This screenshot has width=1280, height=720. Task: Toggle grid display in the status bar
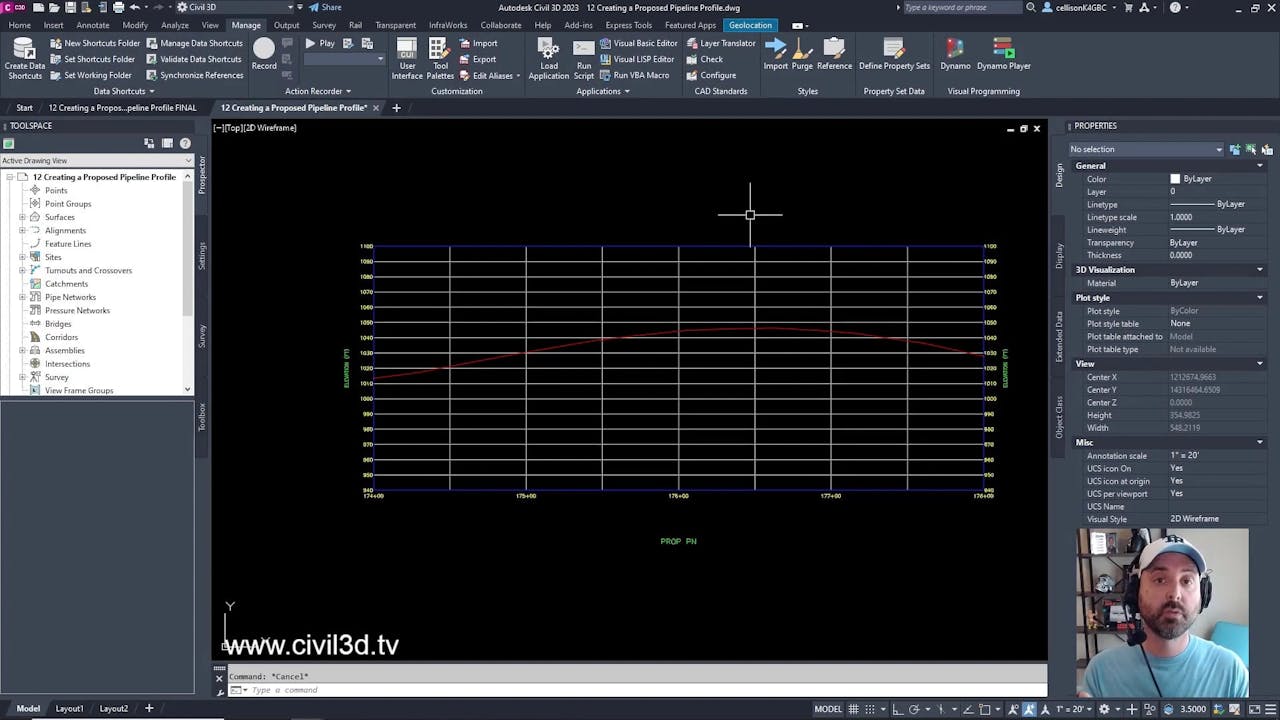click(x=855, y=710)
